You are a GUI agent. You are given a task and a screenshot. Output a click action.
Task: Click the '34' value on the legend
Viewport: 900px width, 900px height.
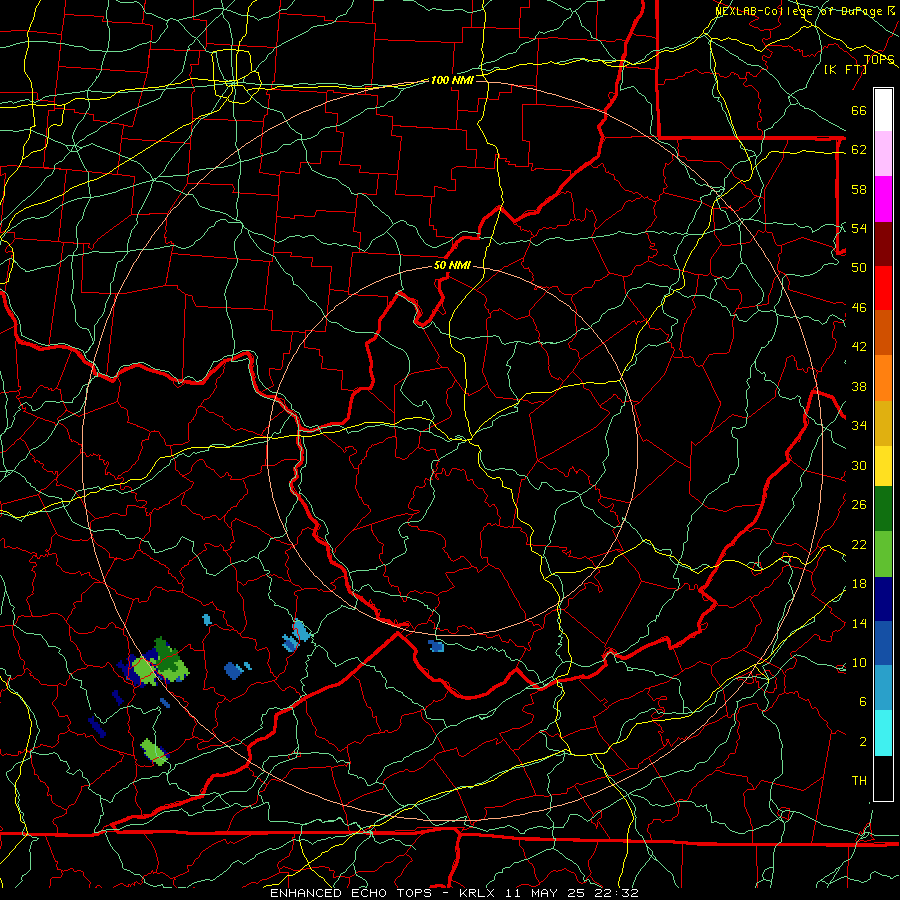pos(859,426)
